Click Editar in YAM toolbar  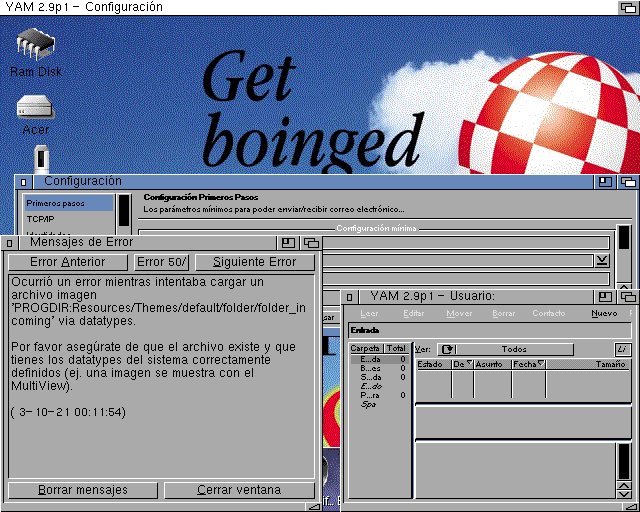tap(413, 314)
